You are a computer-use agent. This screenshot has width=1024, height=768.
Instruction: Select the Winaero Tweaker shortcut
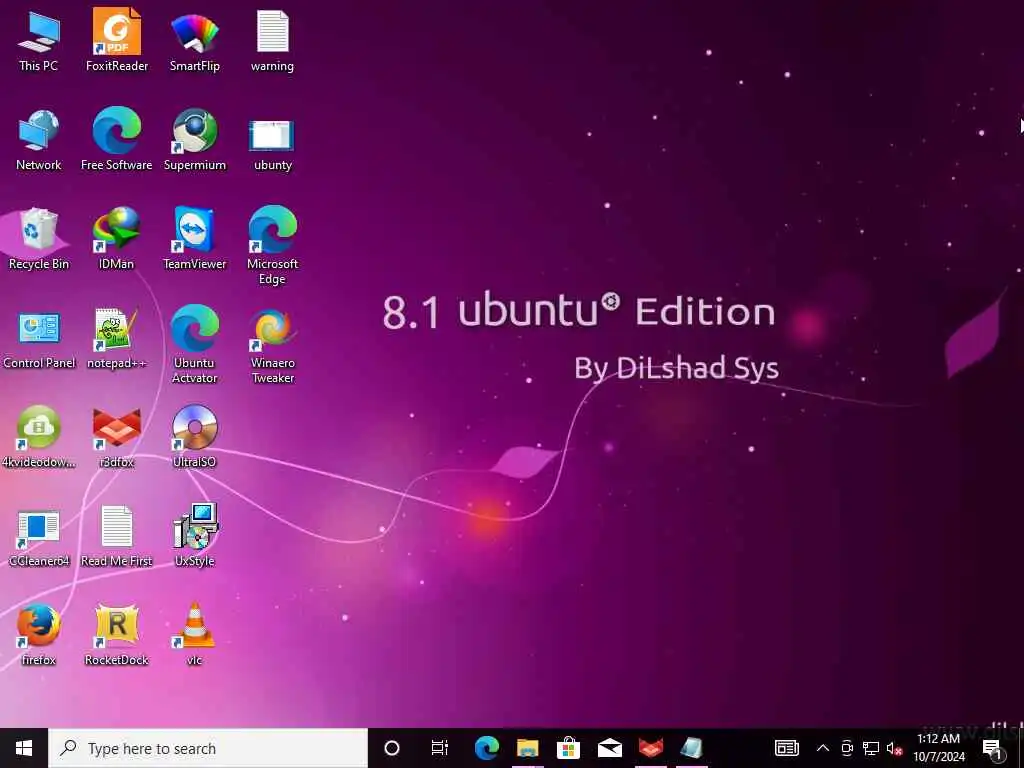pyautogui.click(x=272, y=345)
